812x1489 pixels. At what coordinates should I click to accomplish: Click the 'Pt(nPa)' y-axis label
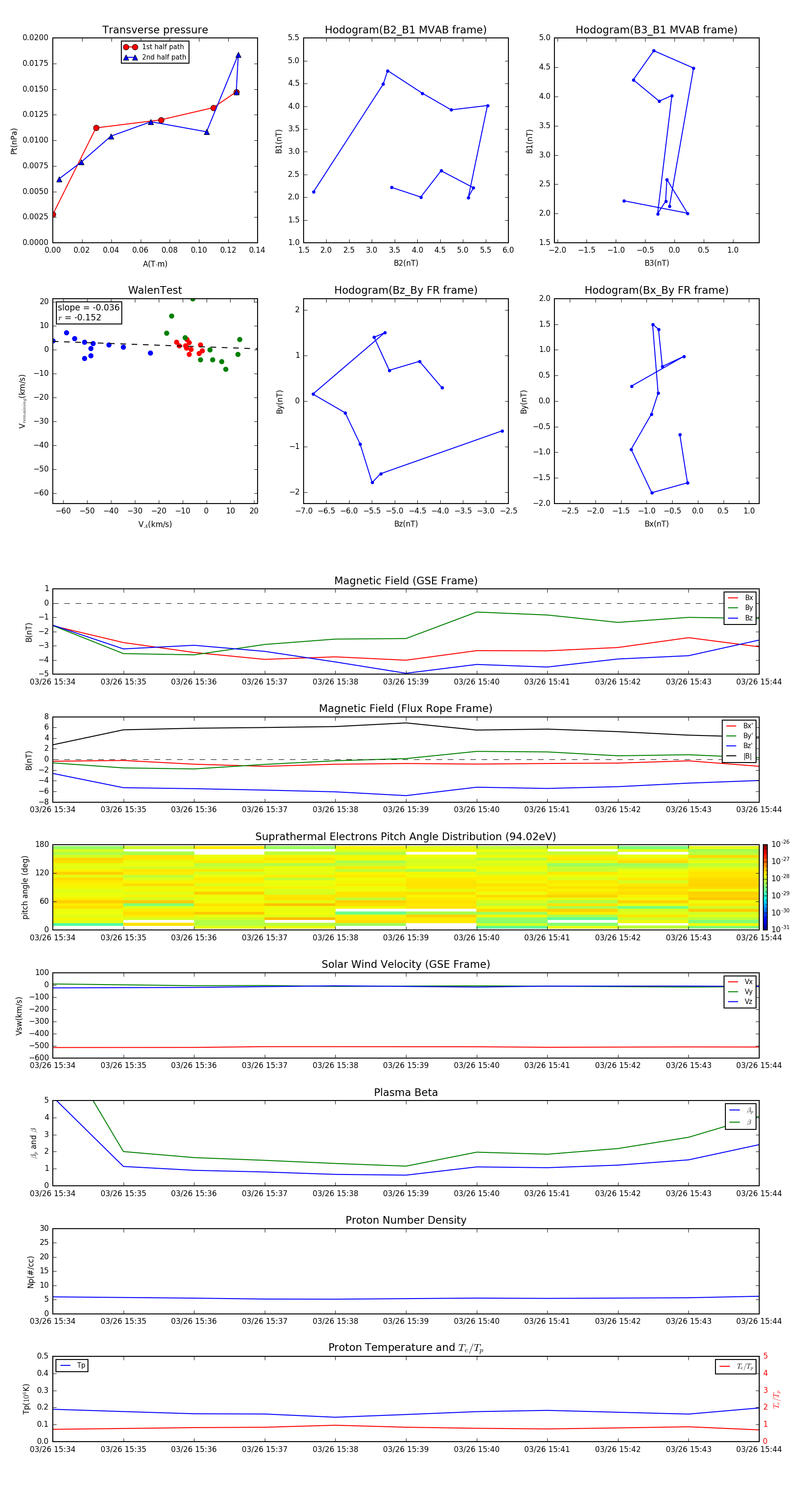tap(14, 141)
